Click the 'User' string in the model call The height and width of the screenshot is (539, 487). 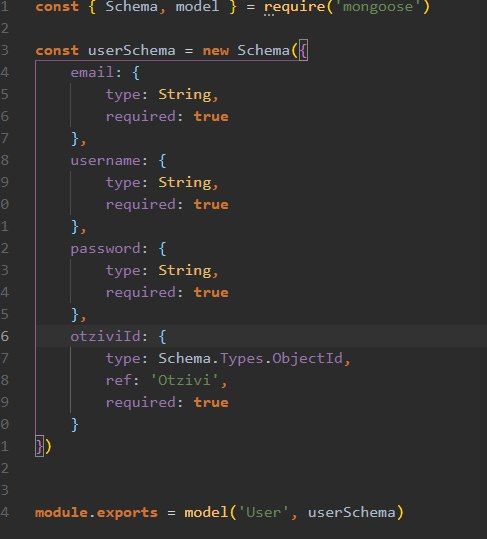[263, 513]
